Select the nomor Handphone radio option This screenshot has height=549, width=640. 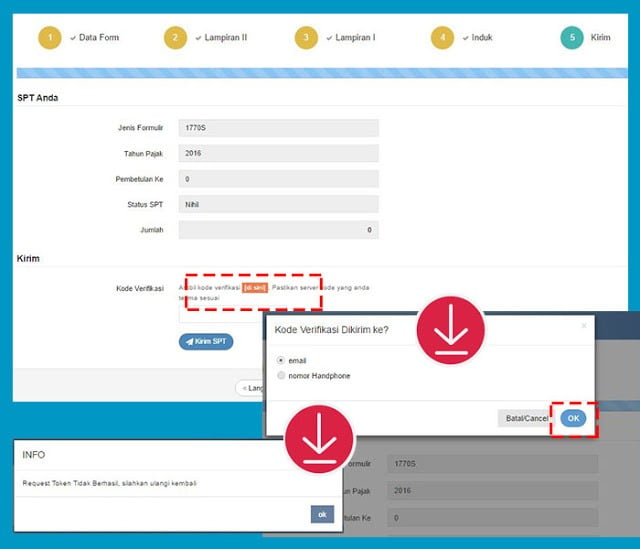281,375
